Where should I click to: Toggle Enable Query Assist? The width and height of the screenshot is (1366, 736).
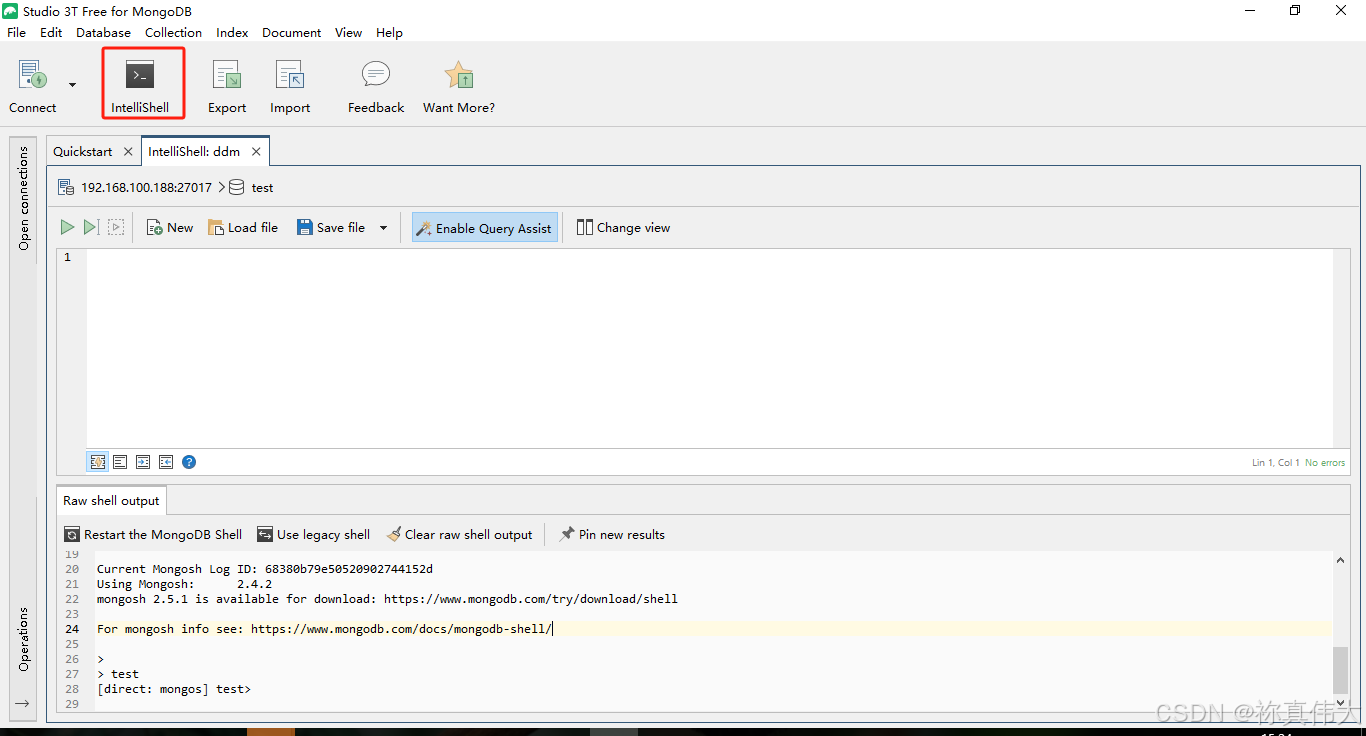tap(485, 228)
